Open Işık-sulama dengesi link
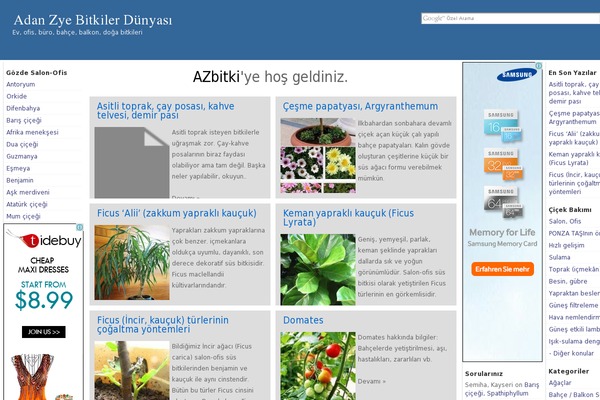This screenshot has width=600, height=400. 574,341
